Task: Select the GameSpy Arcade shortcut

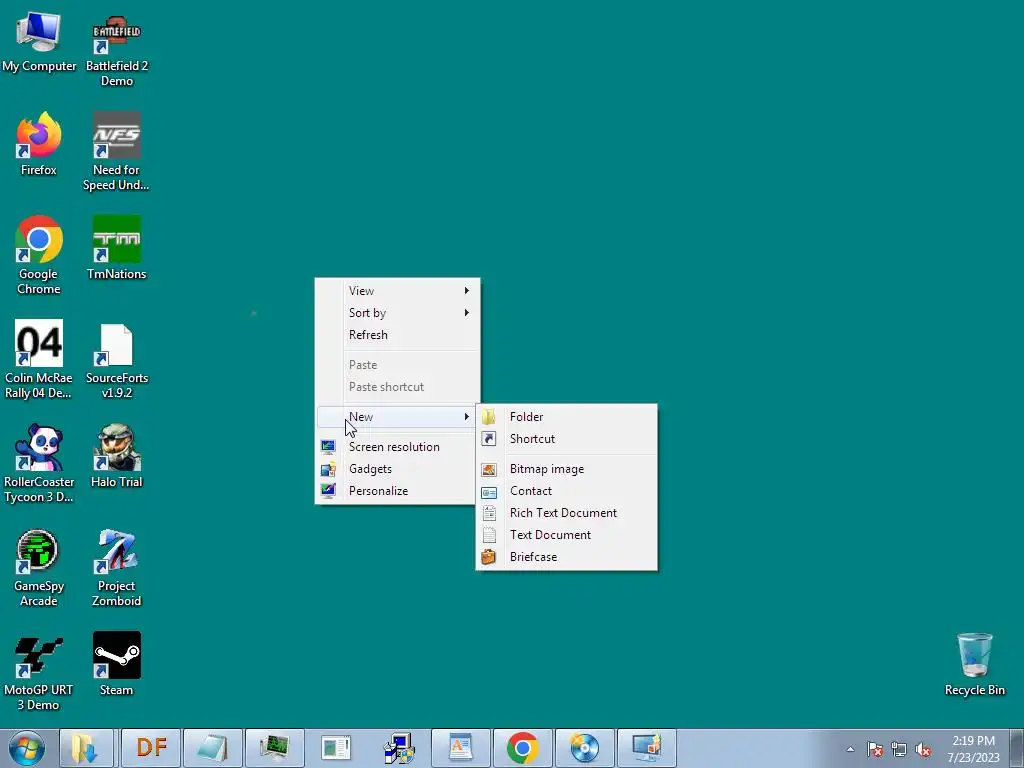Action: [39, 567]
